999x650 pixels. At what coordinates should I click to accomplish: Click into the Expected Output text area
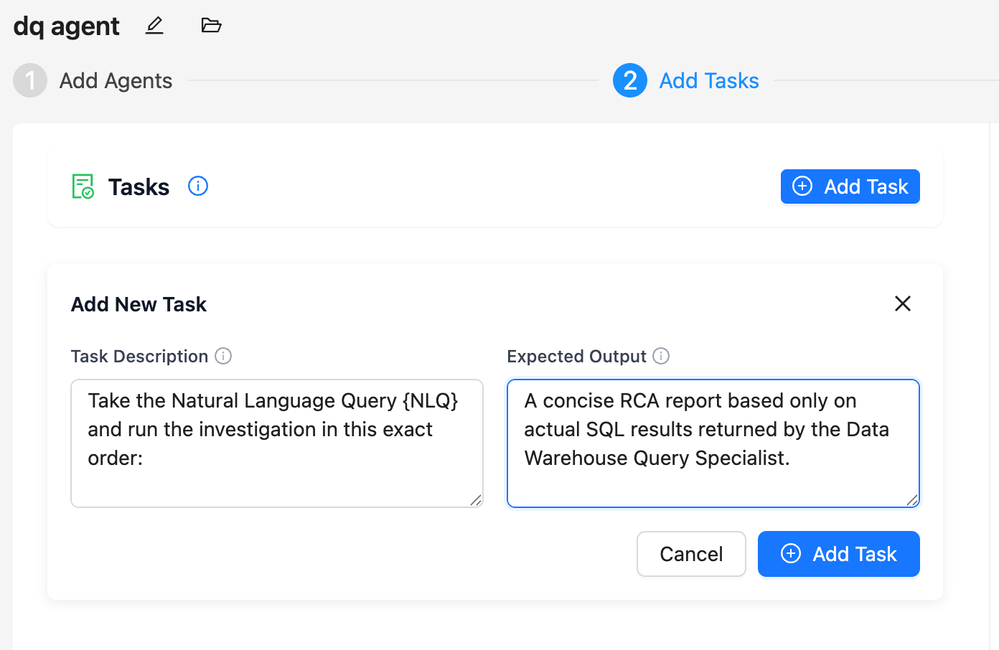[x=713, y=444]
